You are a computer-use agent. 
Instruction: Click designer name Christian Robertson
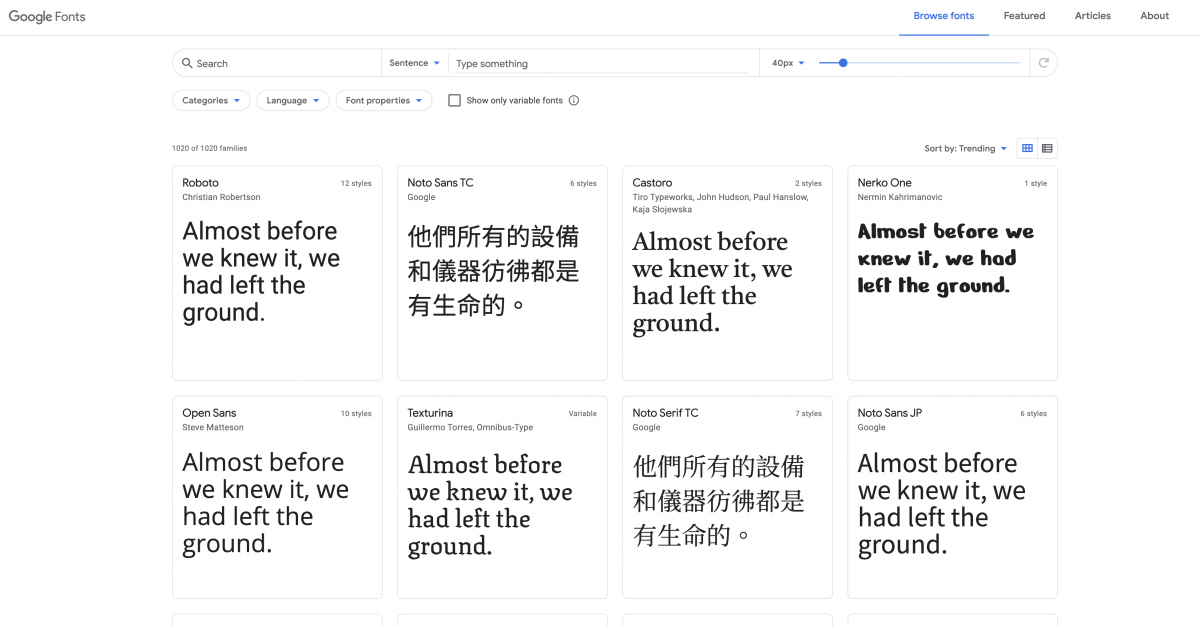point(221,197)
